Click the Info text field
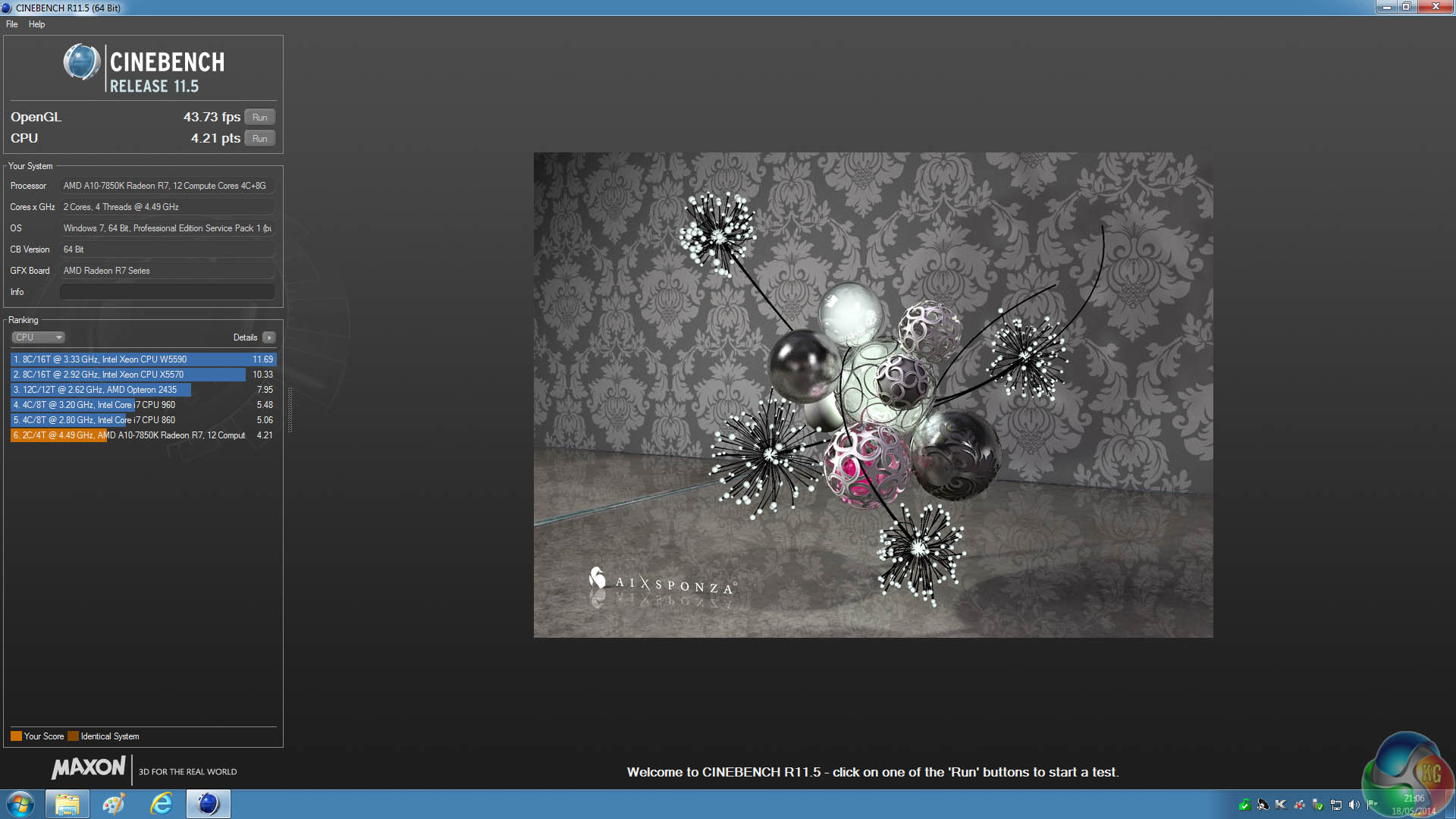This screenshot has height=819, width=1456. [x=167, y=292]
